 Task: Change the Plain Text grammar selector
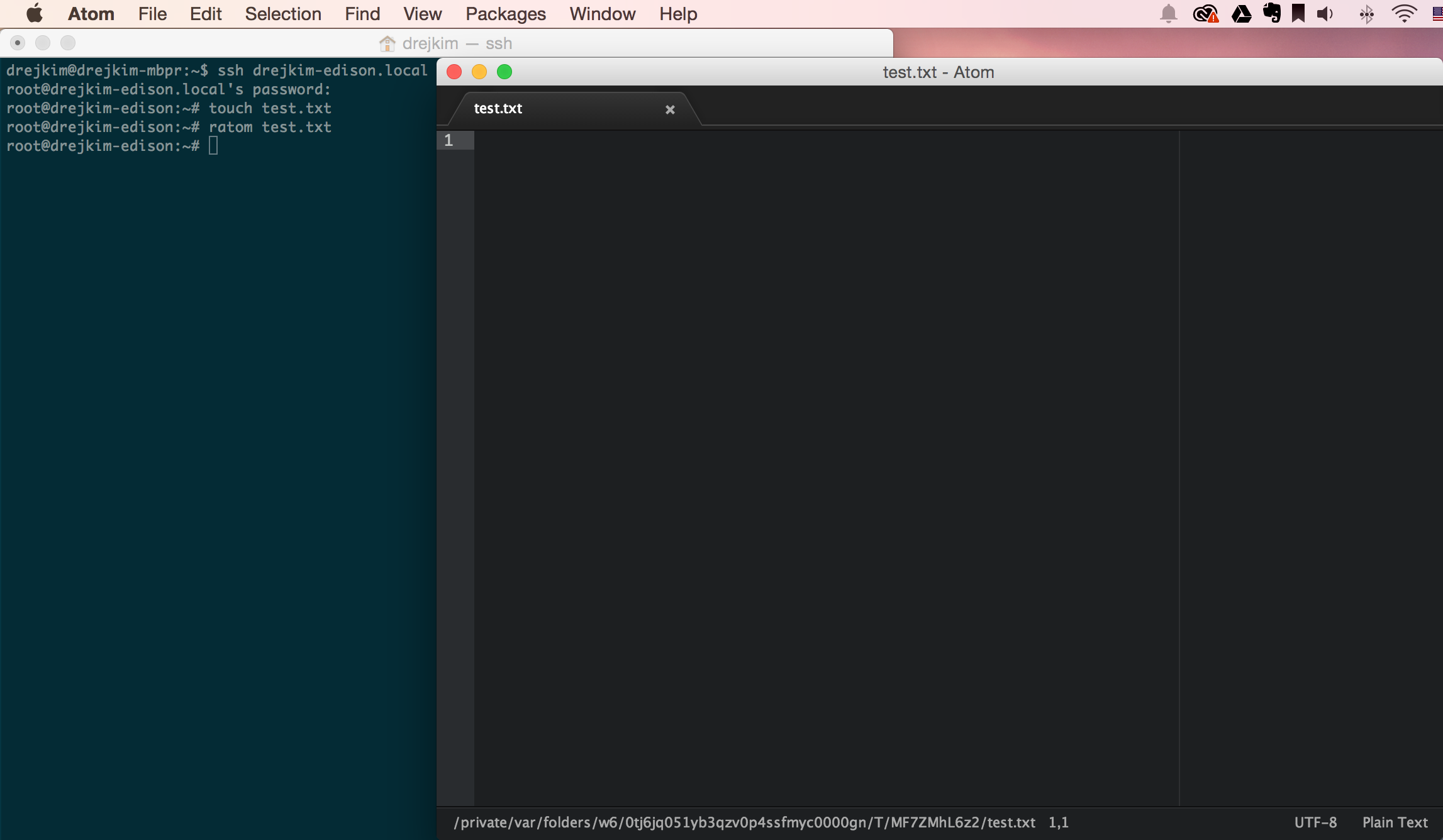(1395, 822)
